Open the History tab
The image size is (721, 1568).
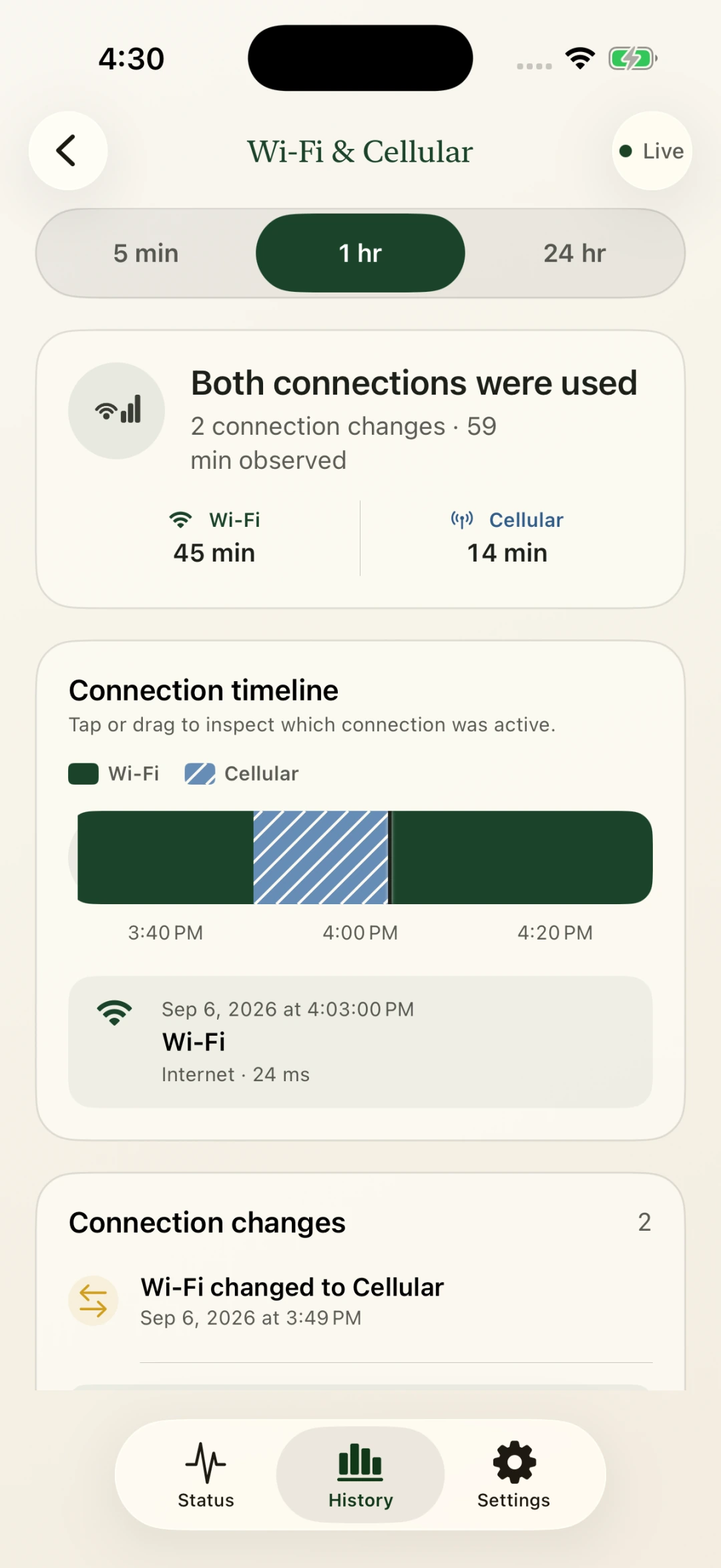click(x=360, y=1475)
